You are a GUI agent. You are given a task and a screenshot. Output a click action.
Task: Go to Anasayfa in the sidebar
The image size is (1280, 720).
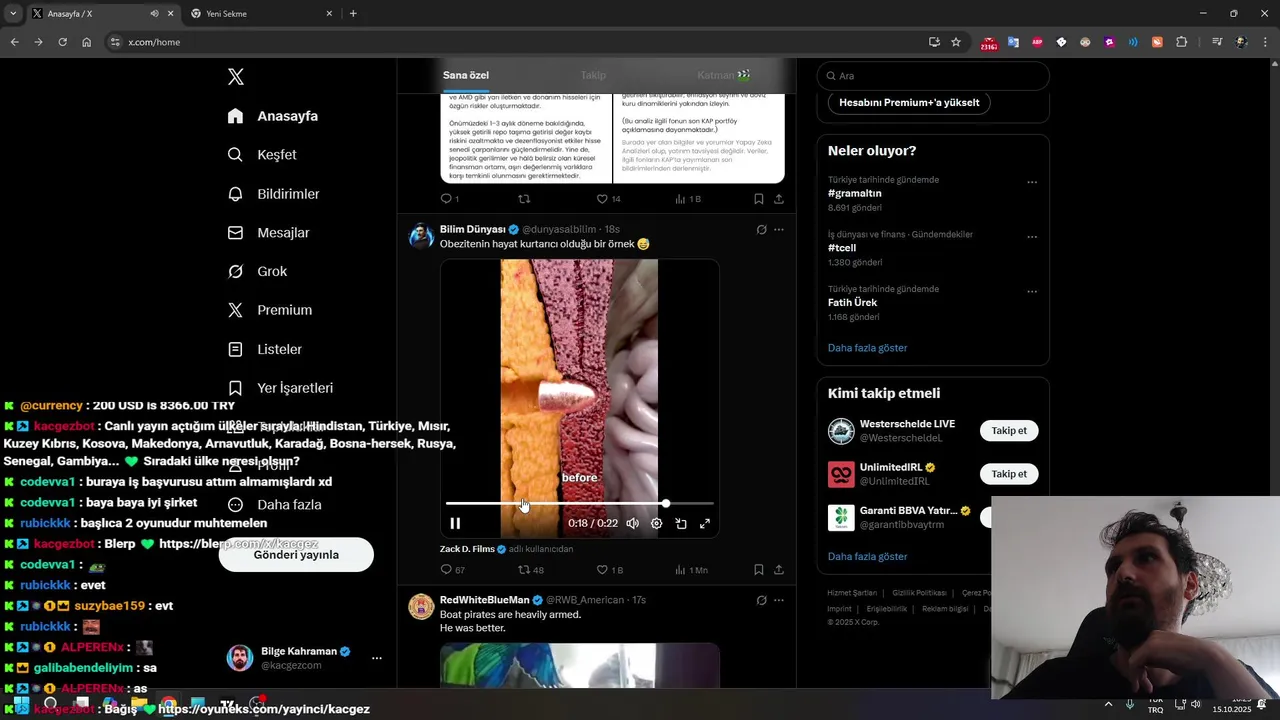pyautogui.click(x=273, y=116)
